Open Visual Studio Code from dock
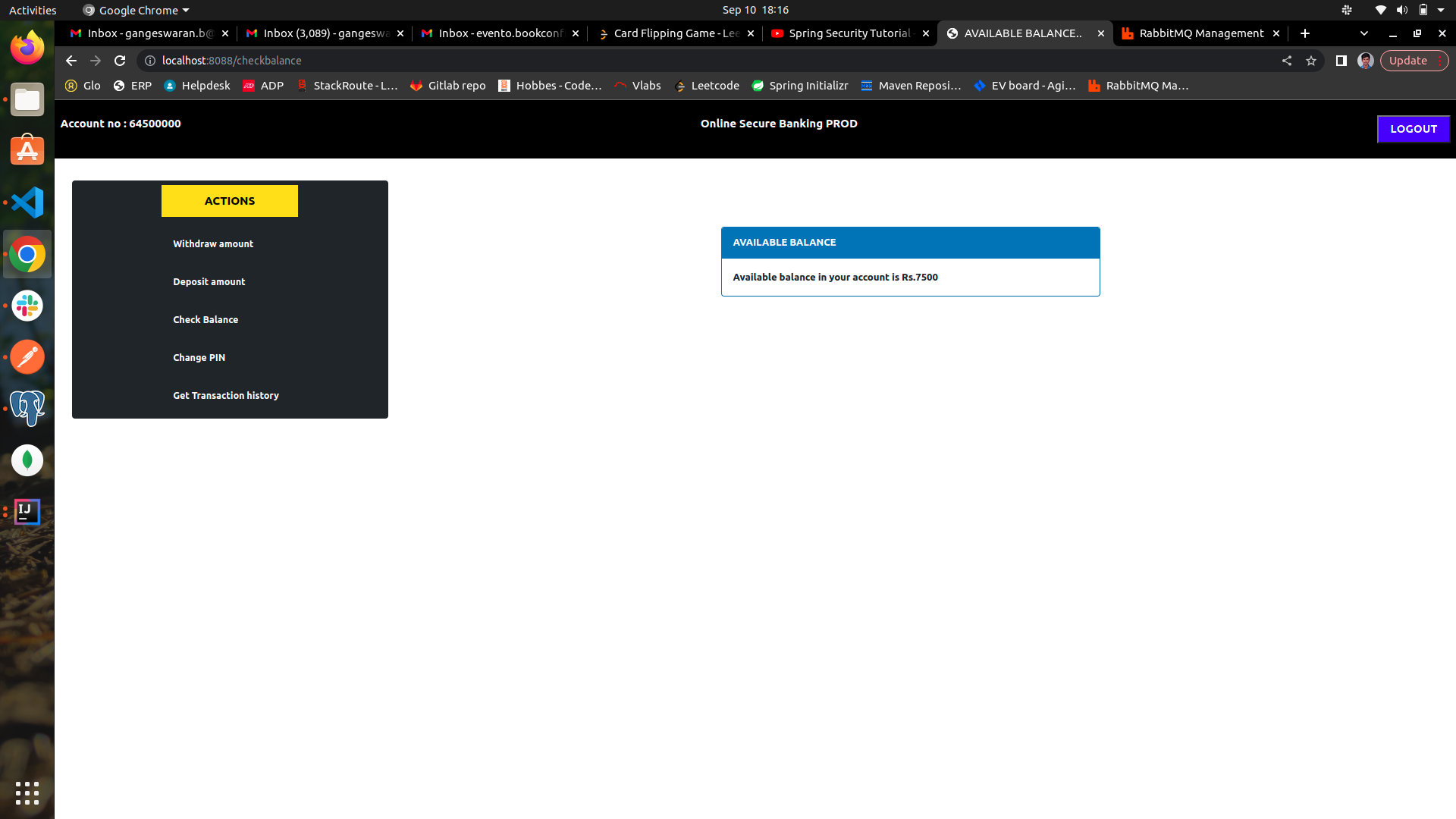Image resolution: width=1456 pixels, height=819 pixels. (x=27, y=202)
